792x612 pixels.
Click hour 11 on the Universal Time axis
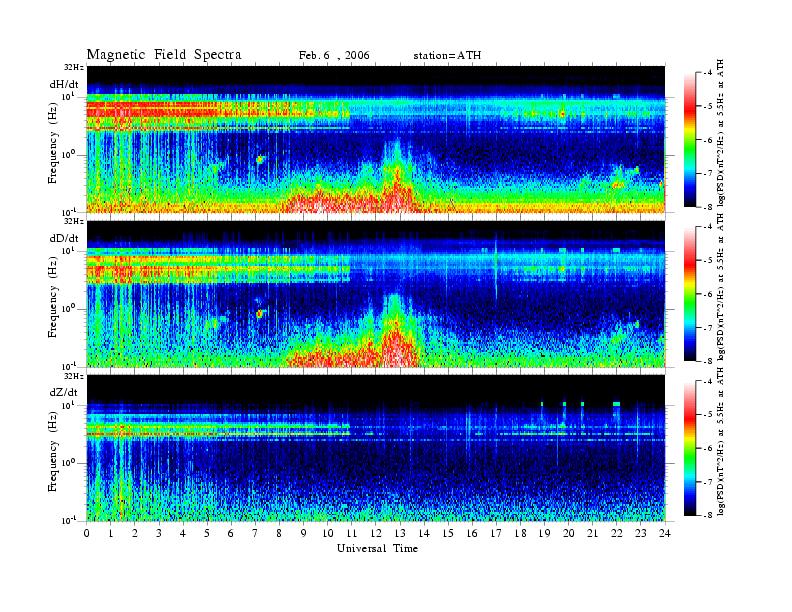pyautogui.click(x=352, y=534)
